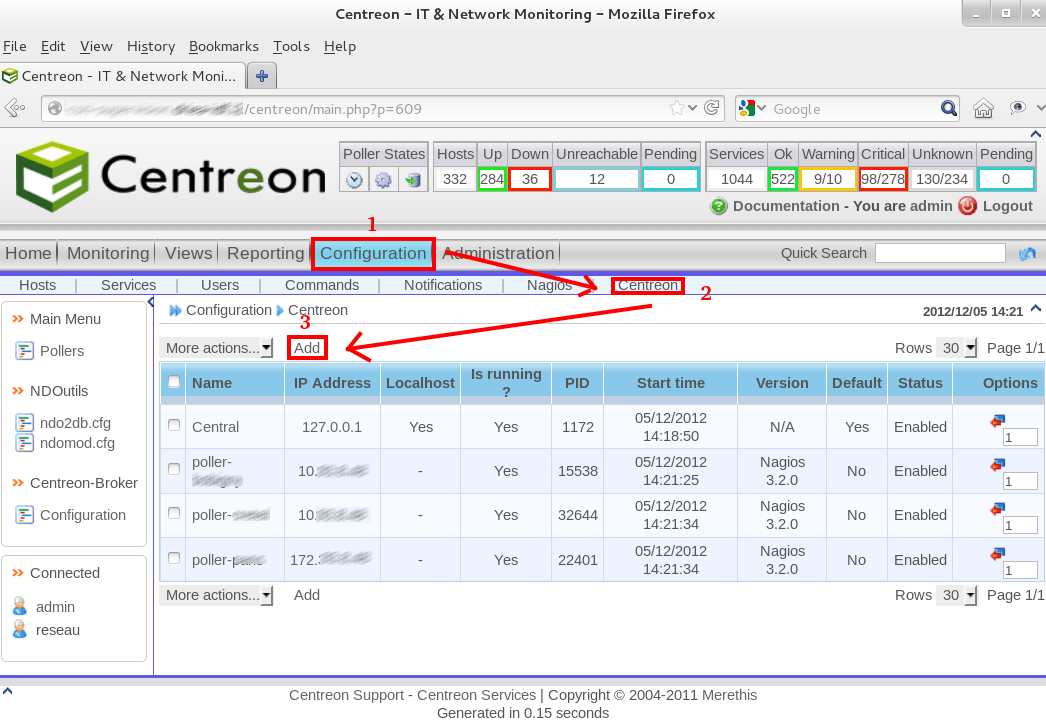Tick the select-all checkbox in the table header
The image size is (1046, 724).
[173, 382]
